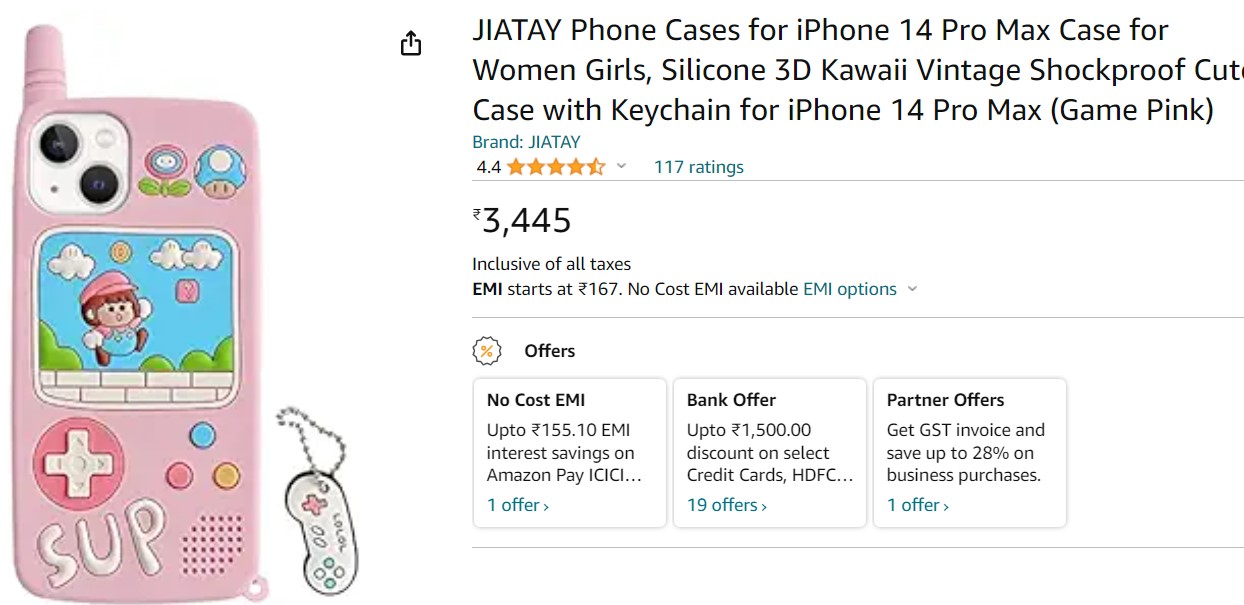Click '1 offer' under Partner Offers
This screenshot has height=605, width=1244.
point(917,505)
